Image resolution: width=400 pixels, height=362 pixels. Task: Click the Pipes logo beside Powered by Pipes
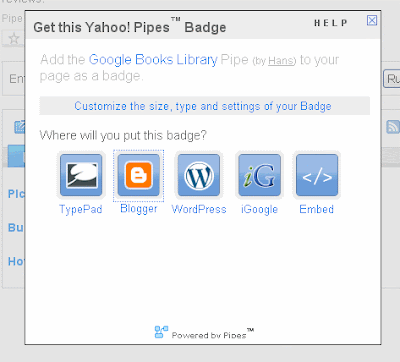coord(161,332)
